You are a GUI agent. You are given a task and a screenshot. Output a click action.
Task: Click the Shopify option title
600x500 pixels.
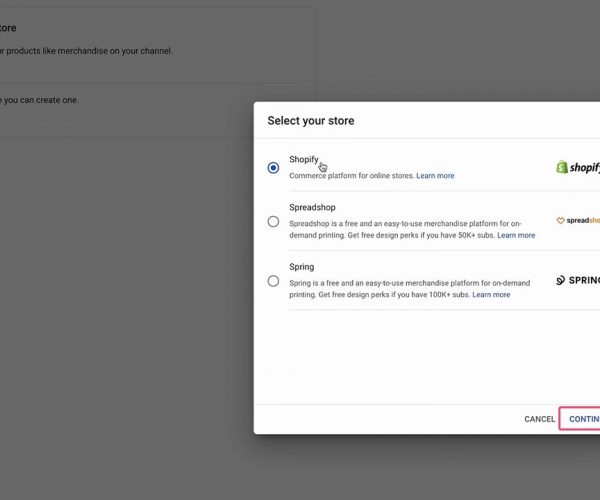[x=303, y=159]
